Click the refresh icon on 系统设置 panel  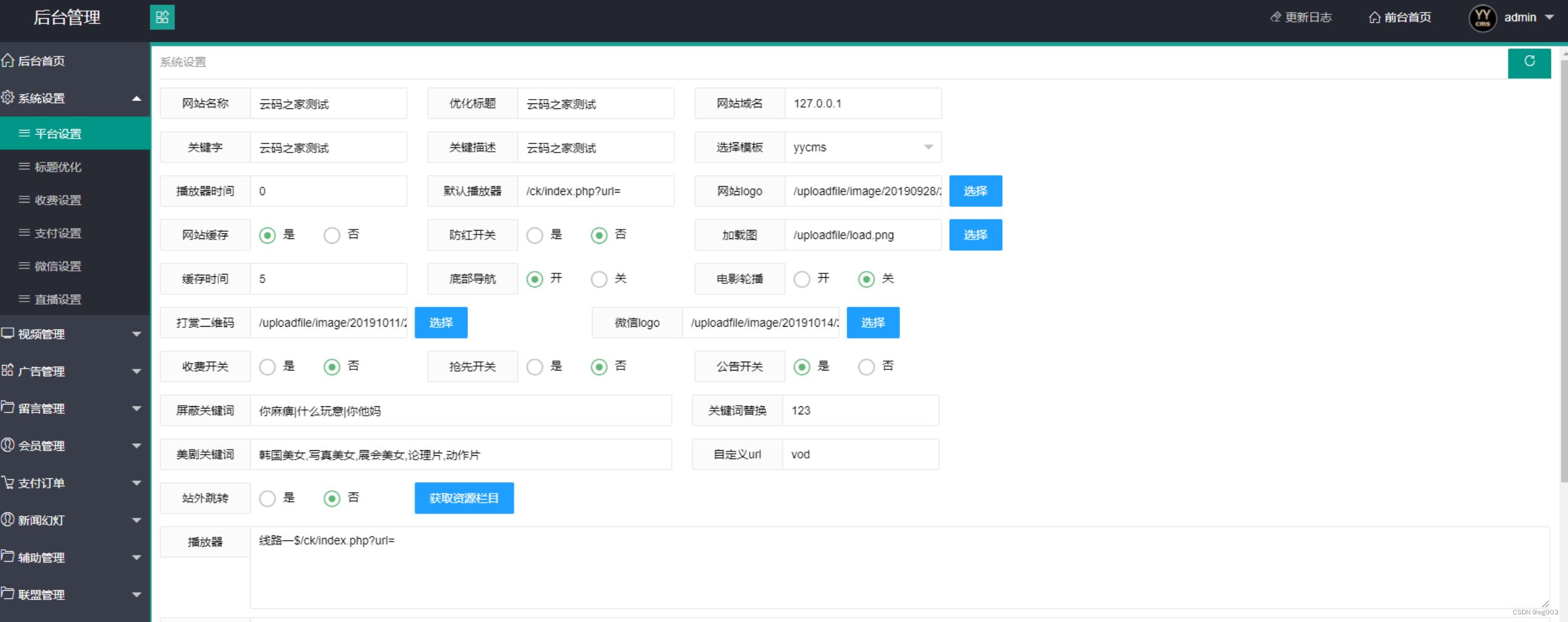click(1529, 62)
